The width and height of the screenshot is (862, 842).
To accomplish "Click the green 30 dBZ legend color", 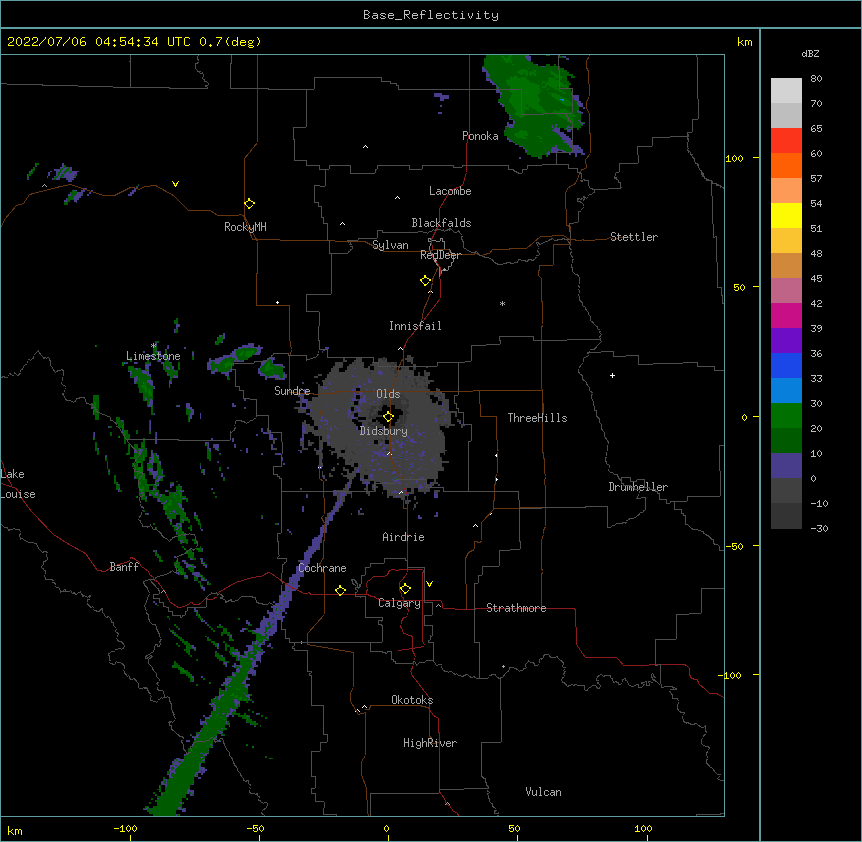I will [786, 416].
